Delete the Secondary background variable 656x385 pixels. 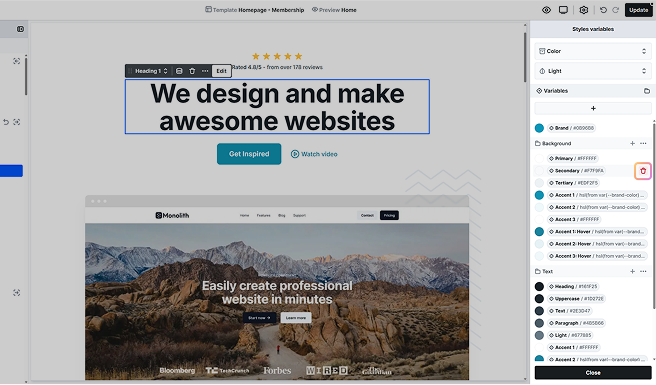pos(643,171)
